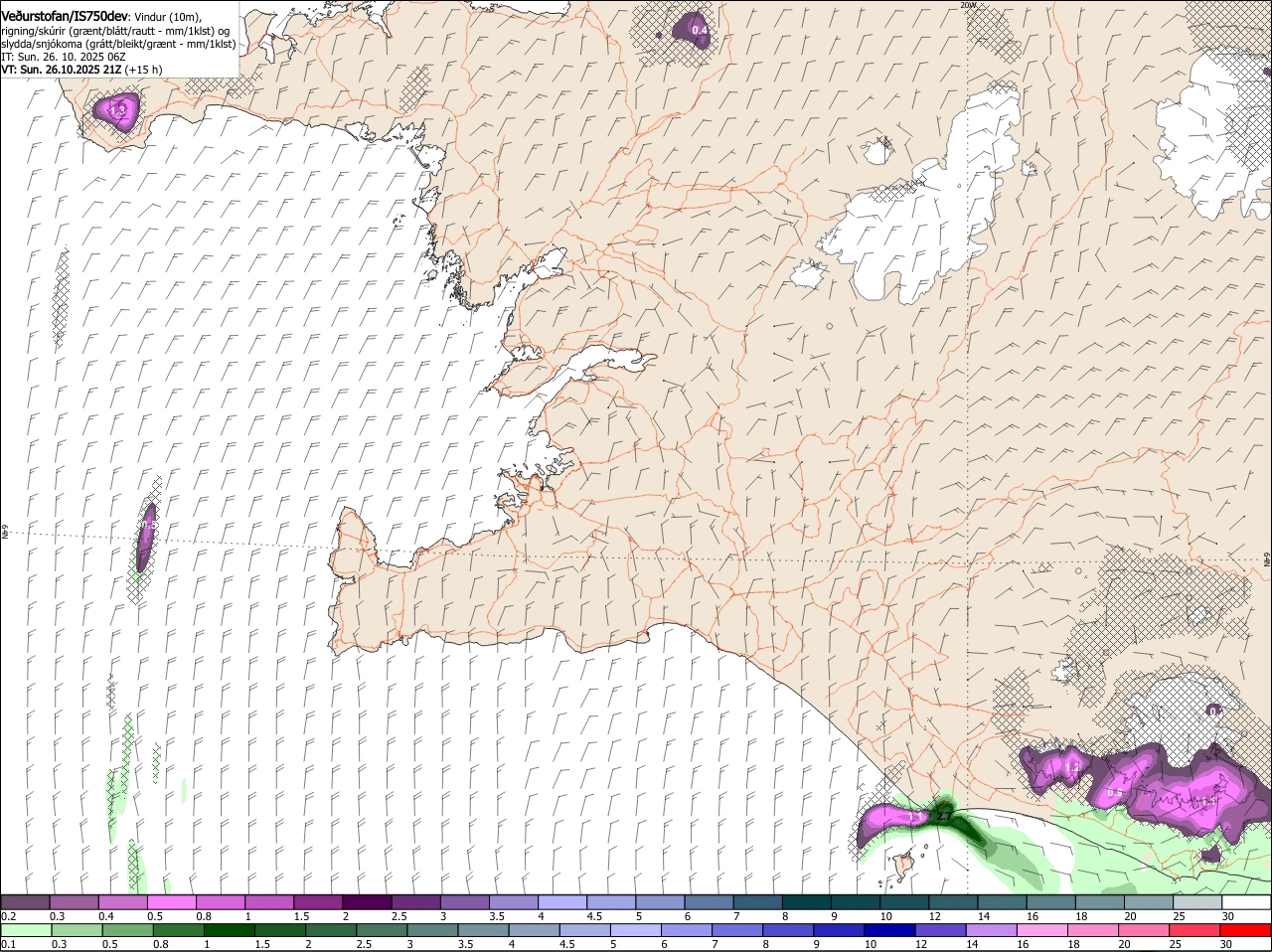Pick the pink swatch labeled 18 in the bottom legend row
The width and height of the screenshot is (1272, 952).
coord(1093,930)
